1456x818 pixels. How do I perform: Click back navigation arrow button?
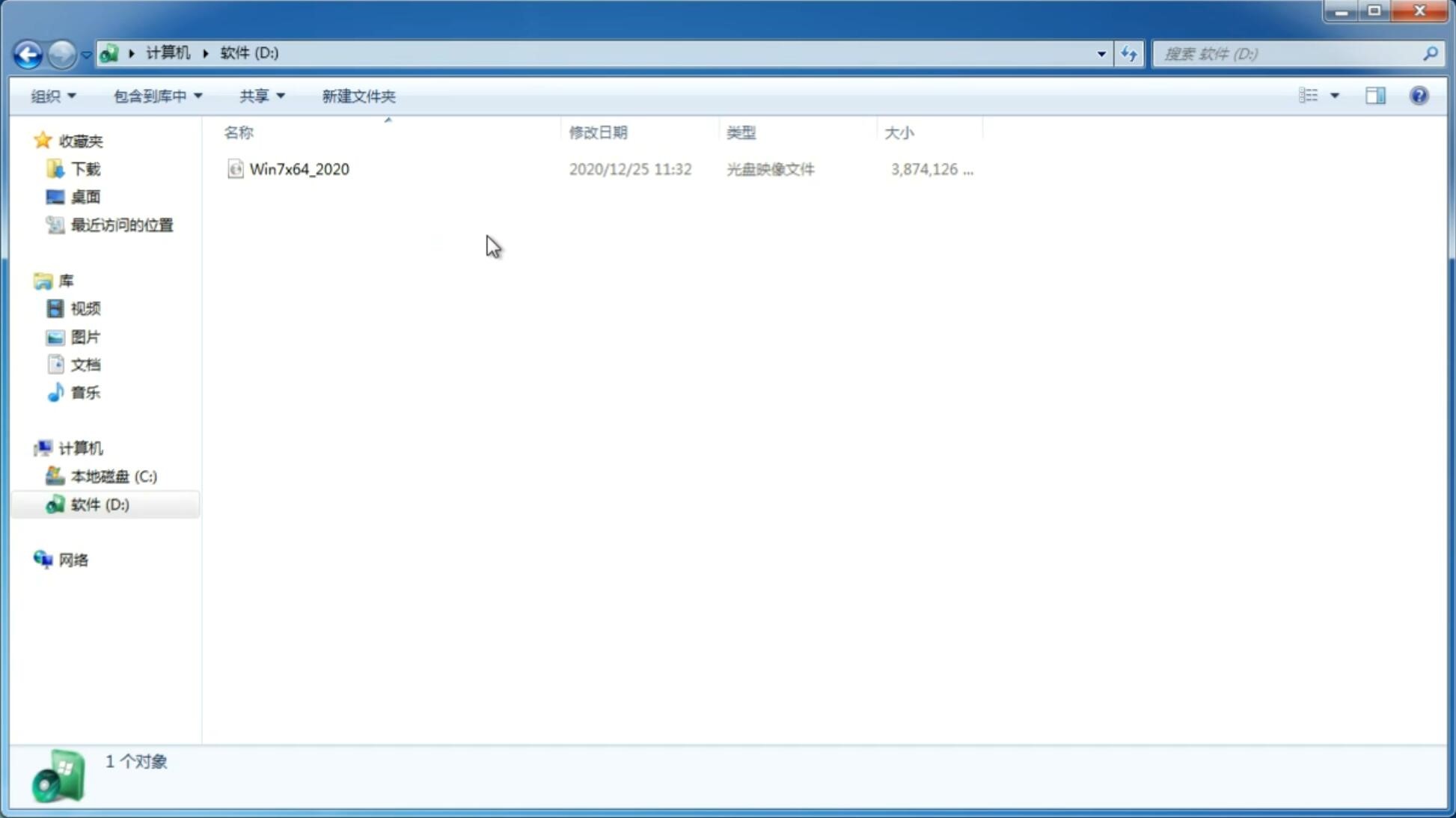coord(27,53)
